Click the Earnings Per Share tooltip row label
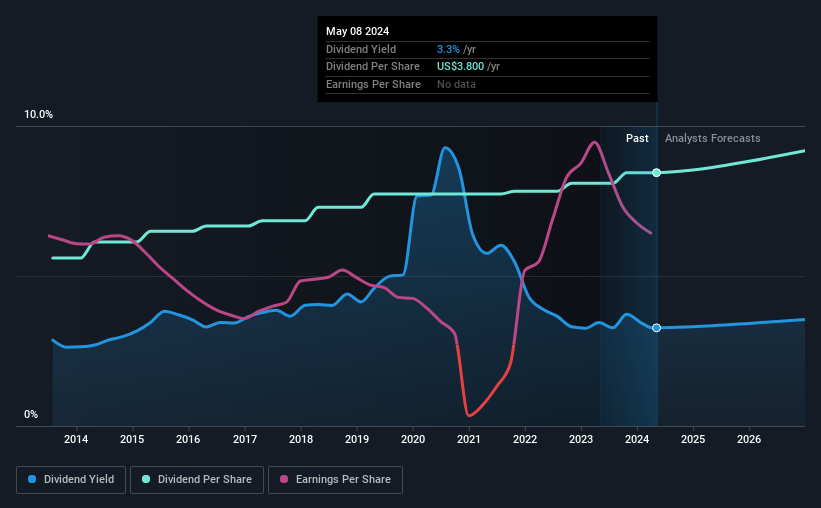Image resolution: width=821 pixels, height=508 pixels. 373,84
